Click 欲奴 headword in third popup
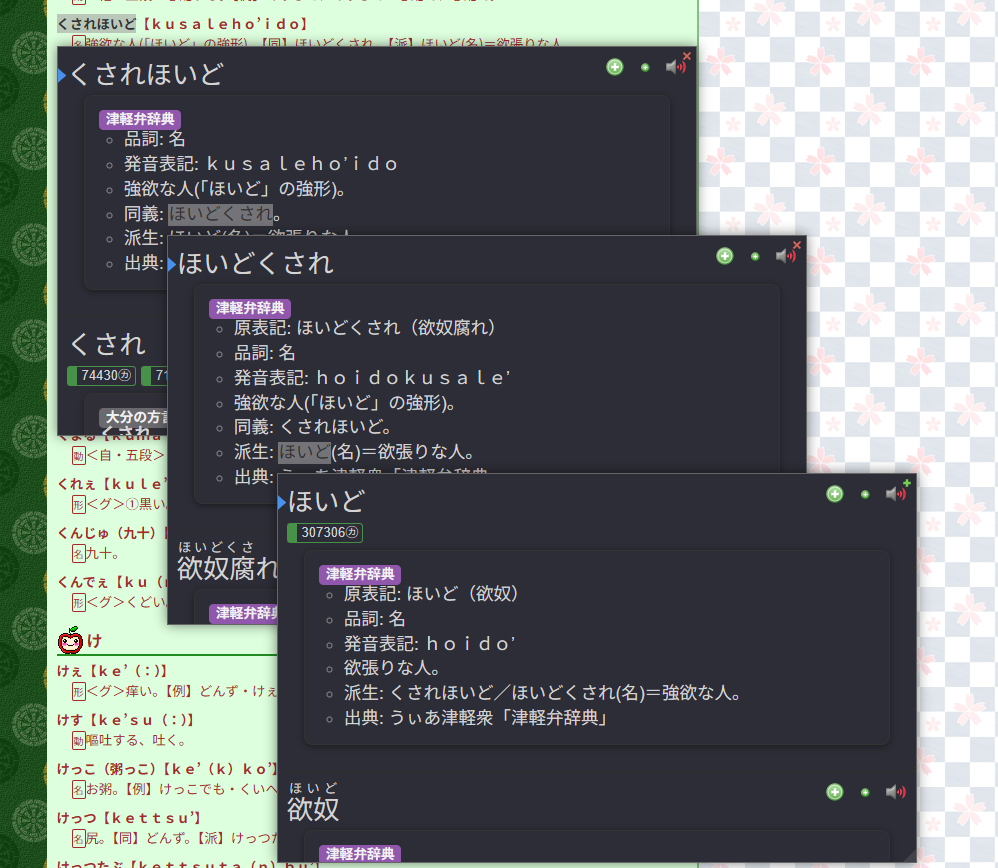The height and width of the screenshot is (868, 998). (313, 809)
